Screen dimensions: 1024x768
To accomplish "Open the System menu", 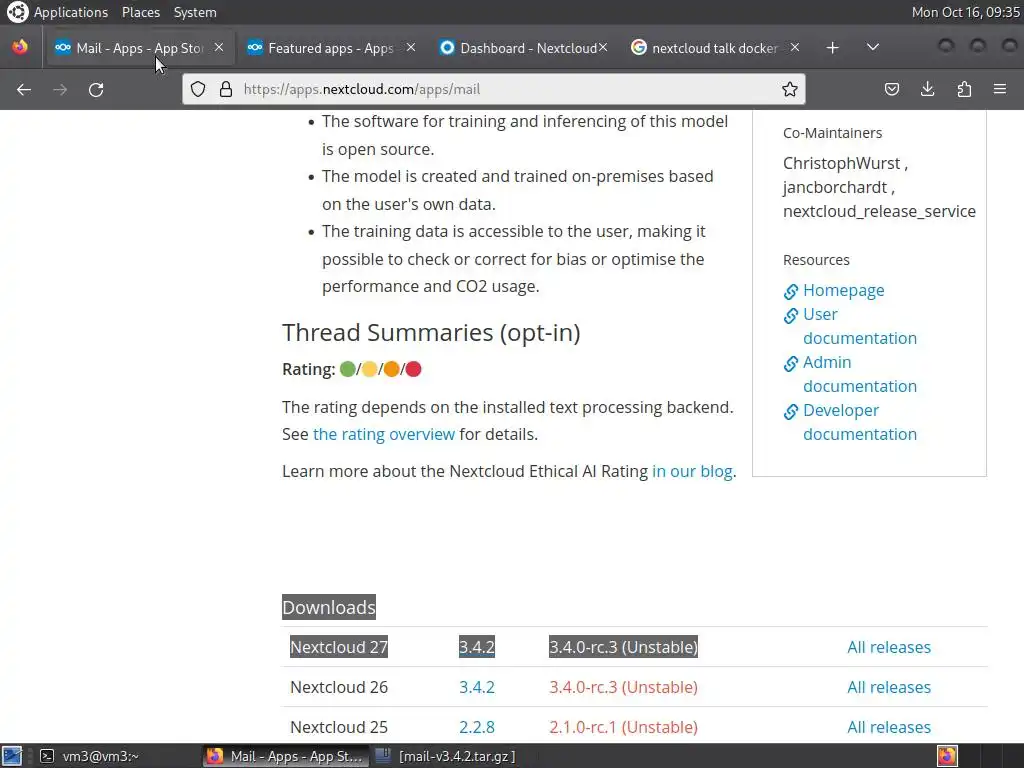I will tap(195, 12).
